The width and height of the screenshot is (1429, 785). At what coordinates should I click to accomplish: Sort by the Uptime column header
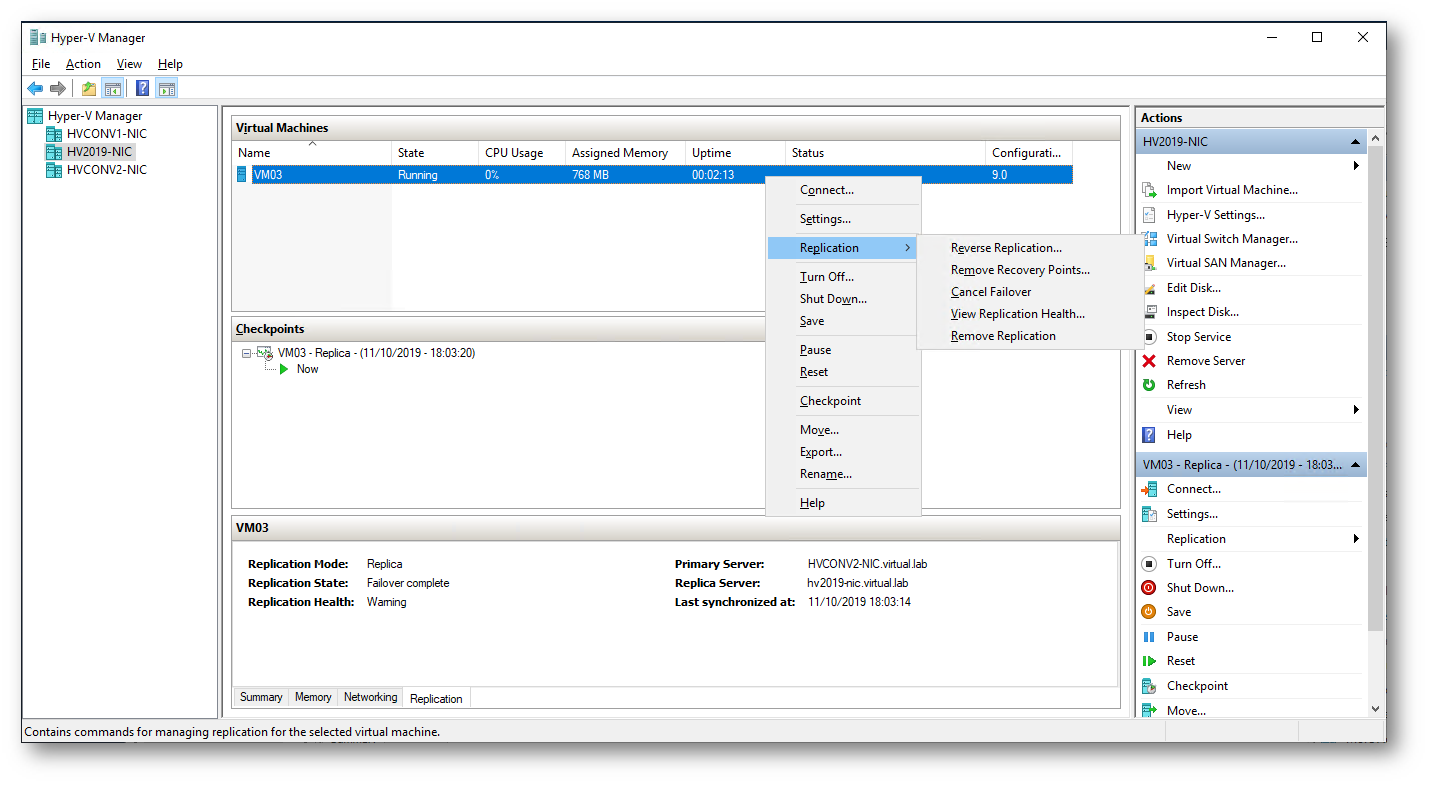pos(736,153)
